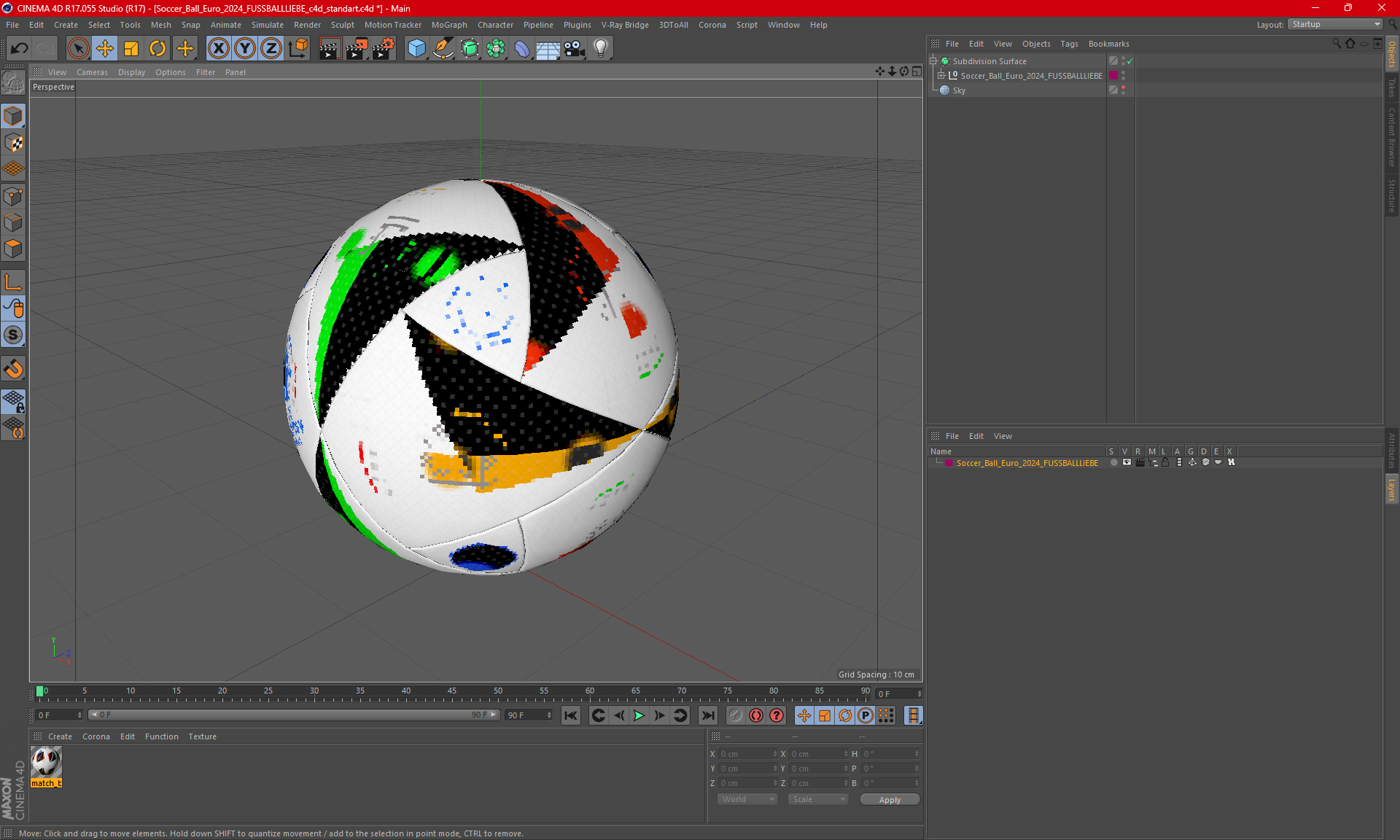The width and height of the screenshot is (1400, 840).
Task: Open the Render menu
Action: coord(307,25)
